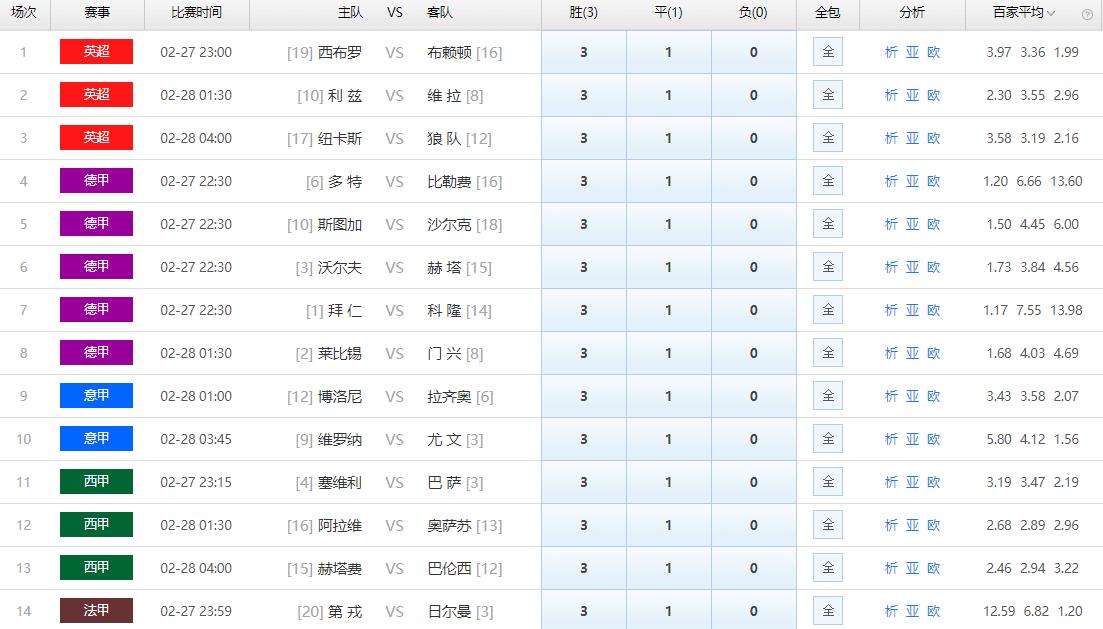The height and width of the screenshot is (629, 1103).
Task: Click away team 尤文
Action: click(x=445, y=439)
